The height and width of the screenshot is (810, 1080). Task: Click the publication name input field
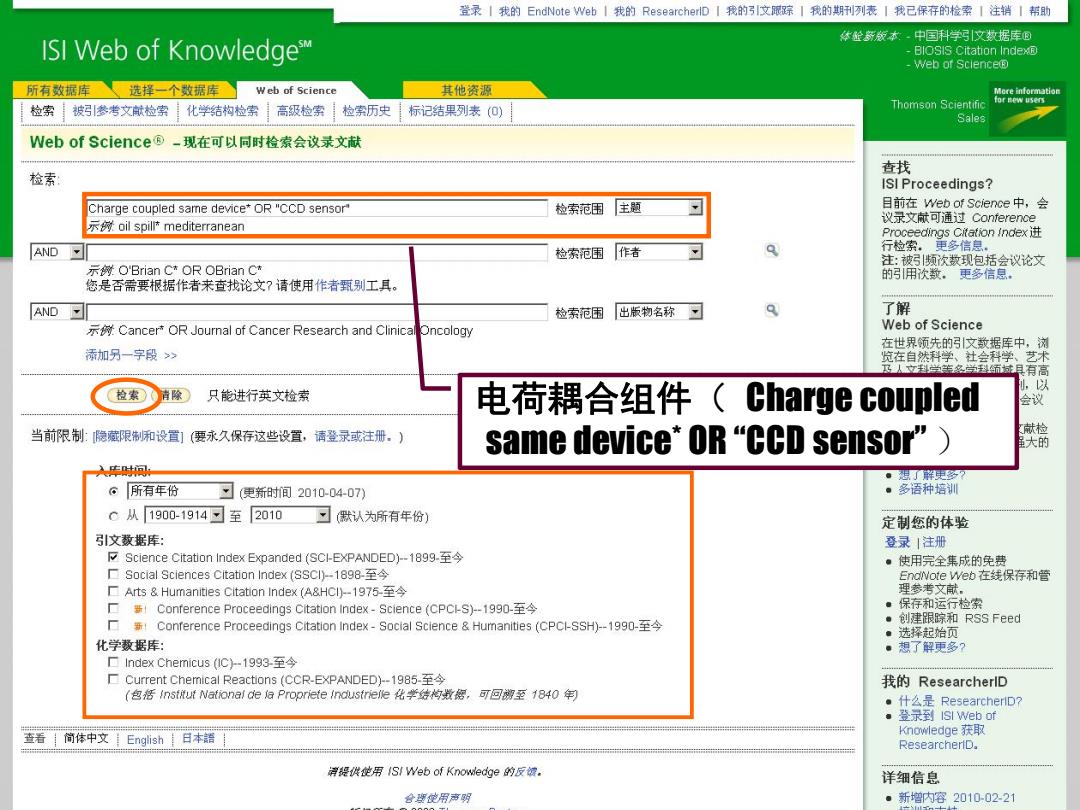pyautogui.click(x=317, y=312)
